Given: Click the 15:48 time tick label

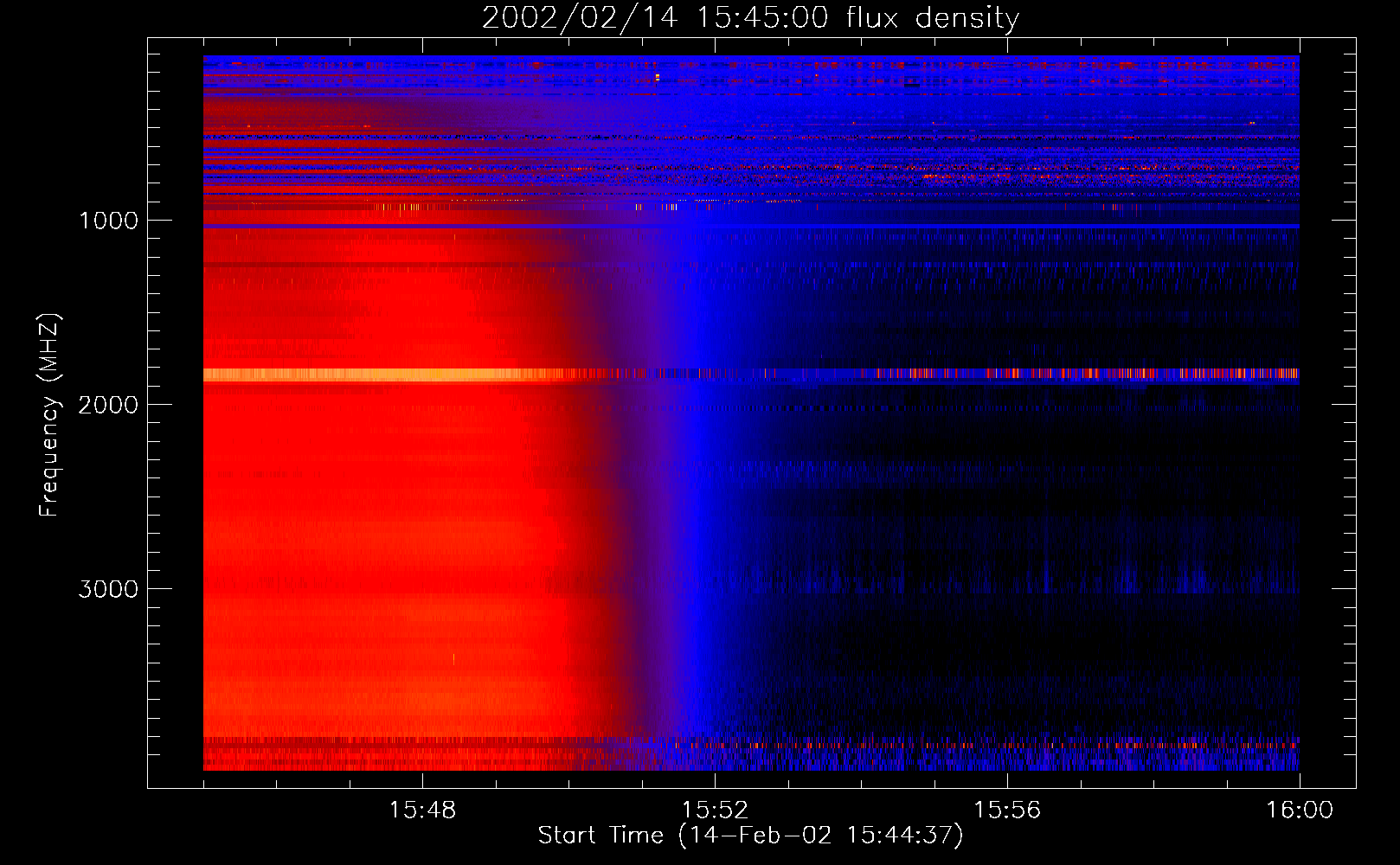Looking at the screenshot, I should (422, 811).
